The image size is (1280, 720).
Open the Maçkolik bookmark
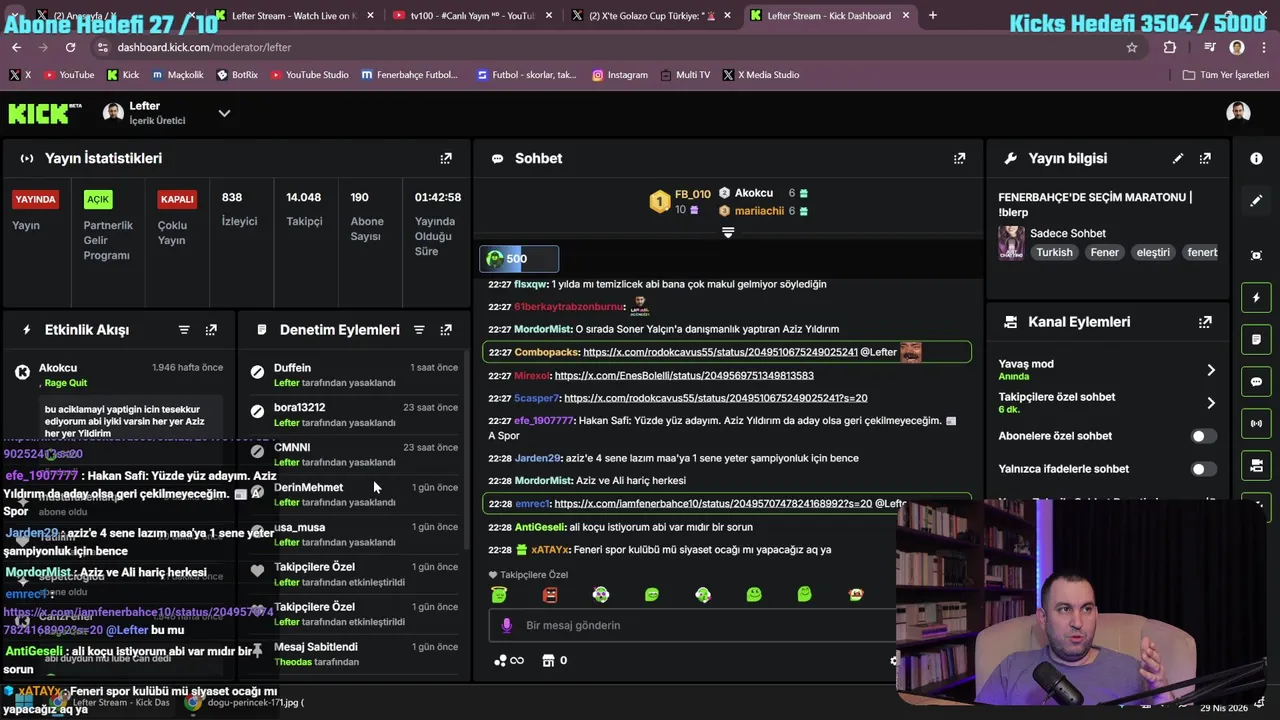coord(177,75)
